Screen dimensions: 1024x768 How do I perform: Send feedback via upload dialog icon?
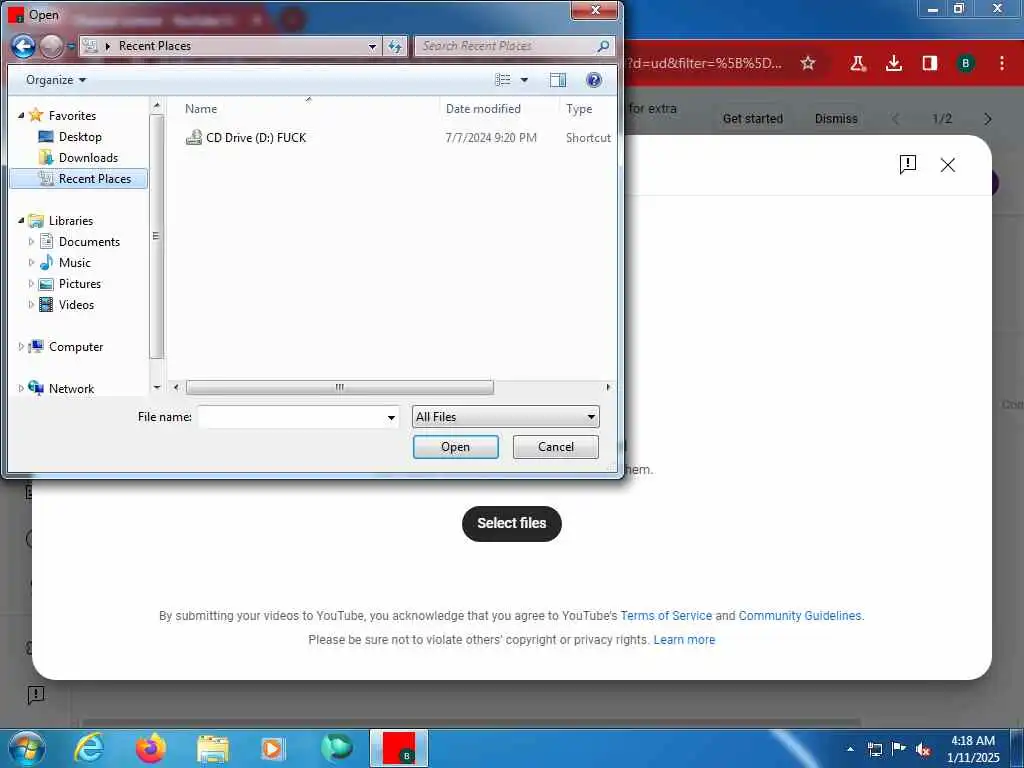tap(908, 165)
